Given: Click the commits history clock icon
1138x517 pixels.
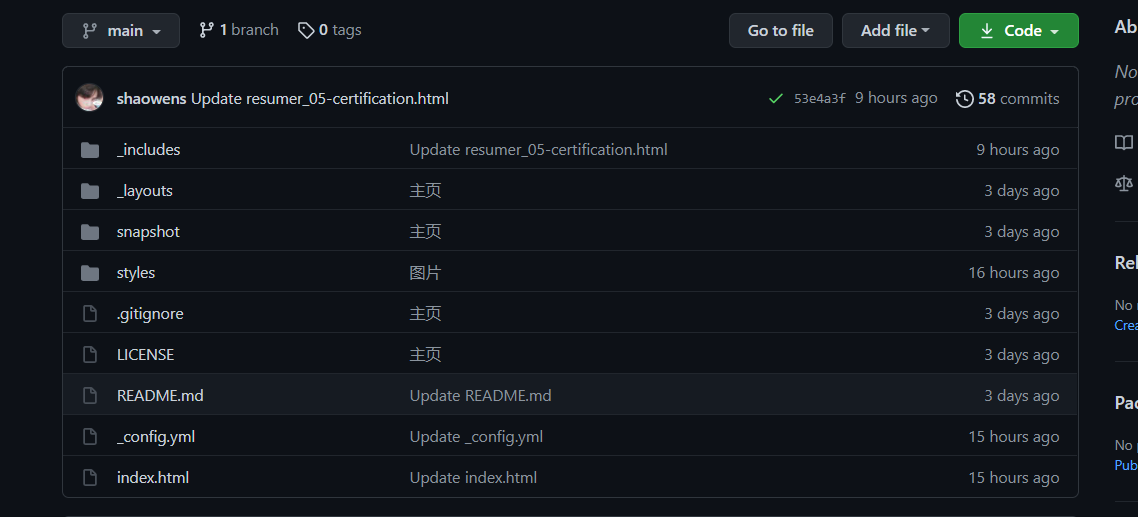Looking at the screenshot, I should [965, 99].
